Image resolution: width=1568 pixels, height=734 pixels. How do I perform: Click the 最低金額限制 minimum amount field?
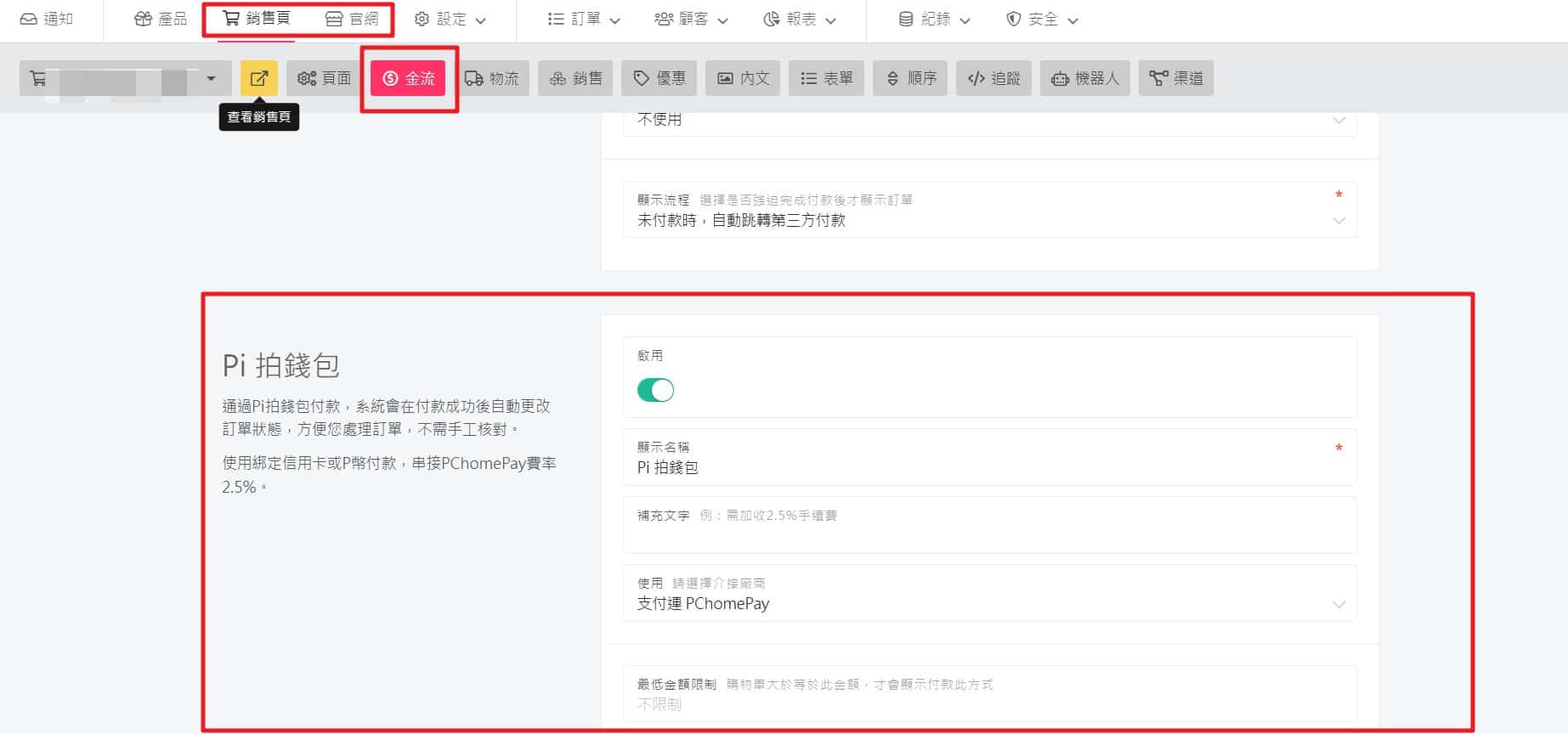(988, 704)
